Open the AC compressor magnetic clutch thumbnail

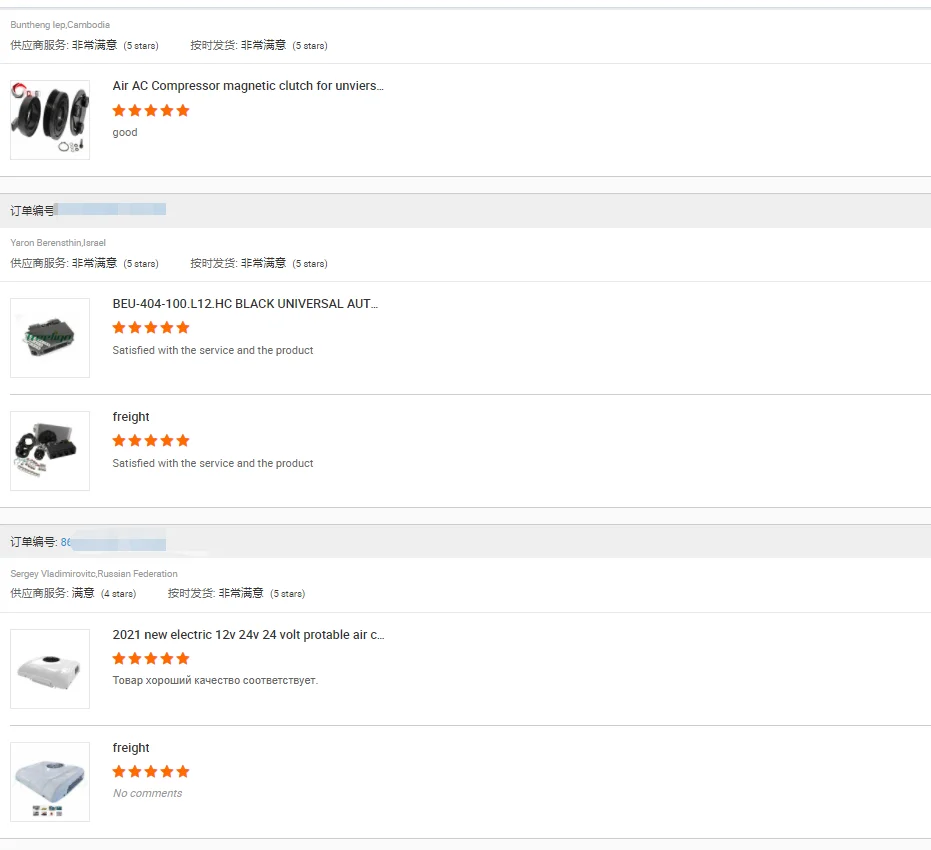click(50, 120)
